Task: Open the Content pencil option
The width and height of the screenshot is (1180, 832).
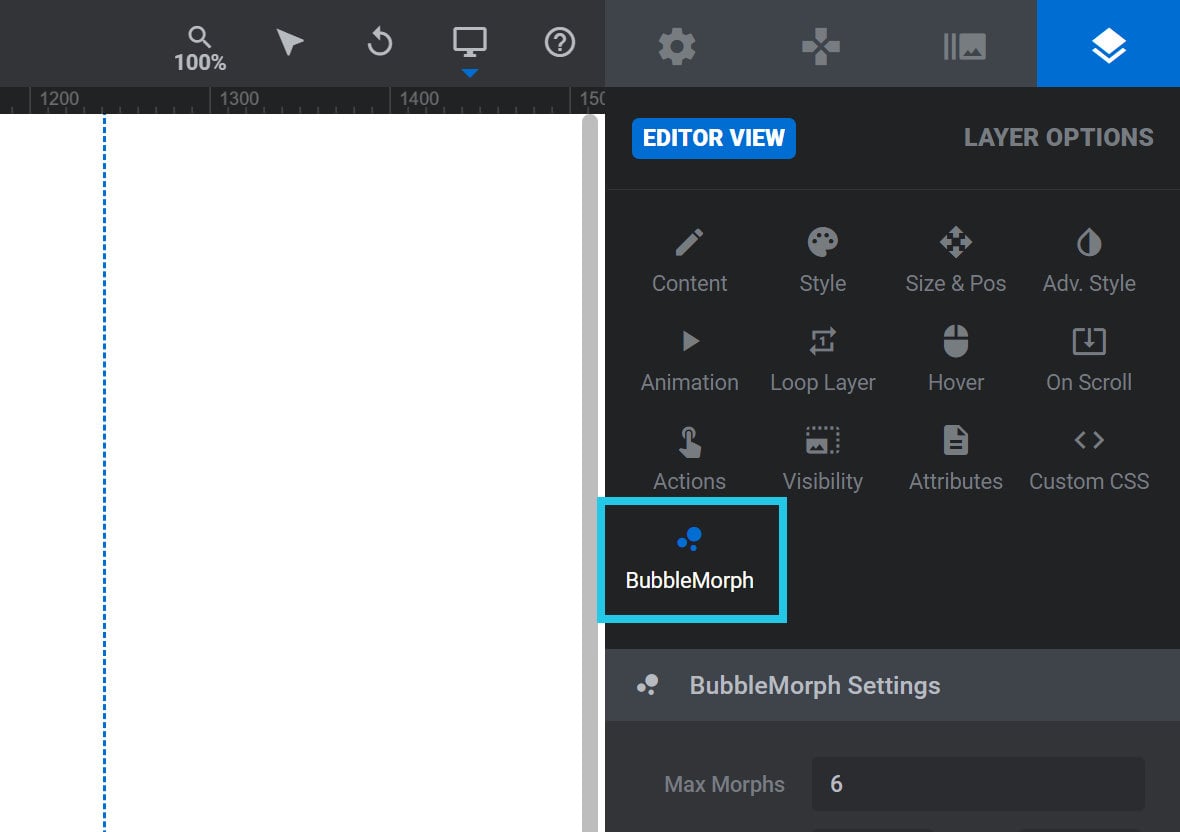Action: (x=689, y=261)
